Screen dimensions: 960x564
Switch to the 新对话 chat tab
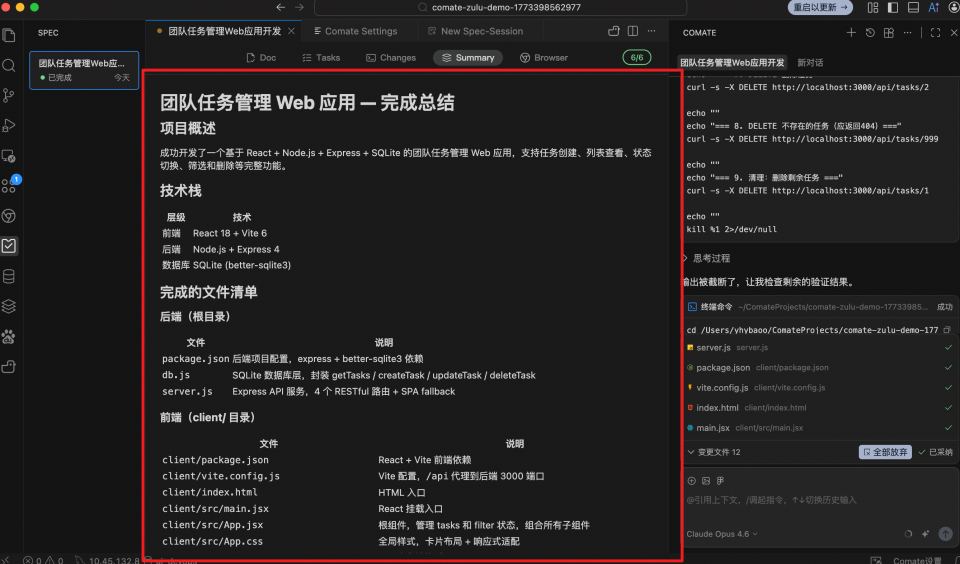point(810,62)
